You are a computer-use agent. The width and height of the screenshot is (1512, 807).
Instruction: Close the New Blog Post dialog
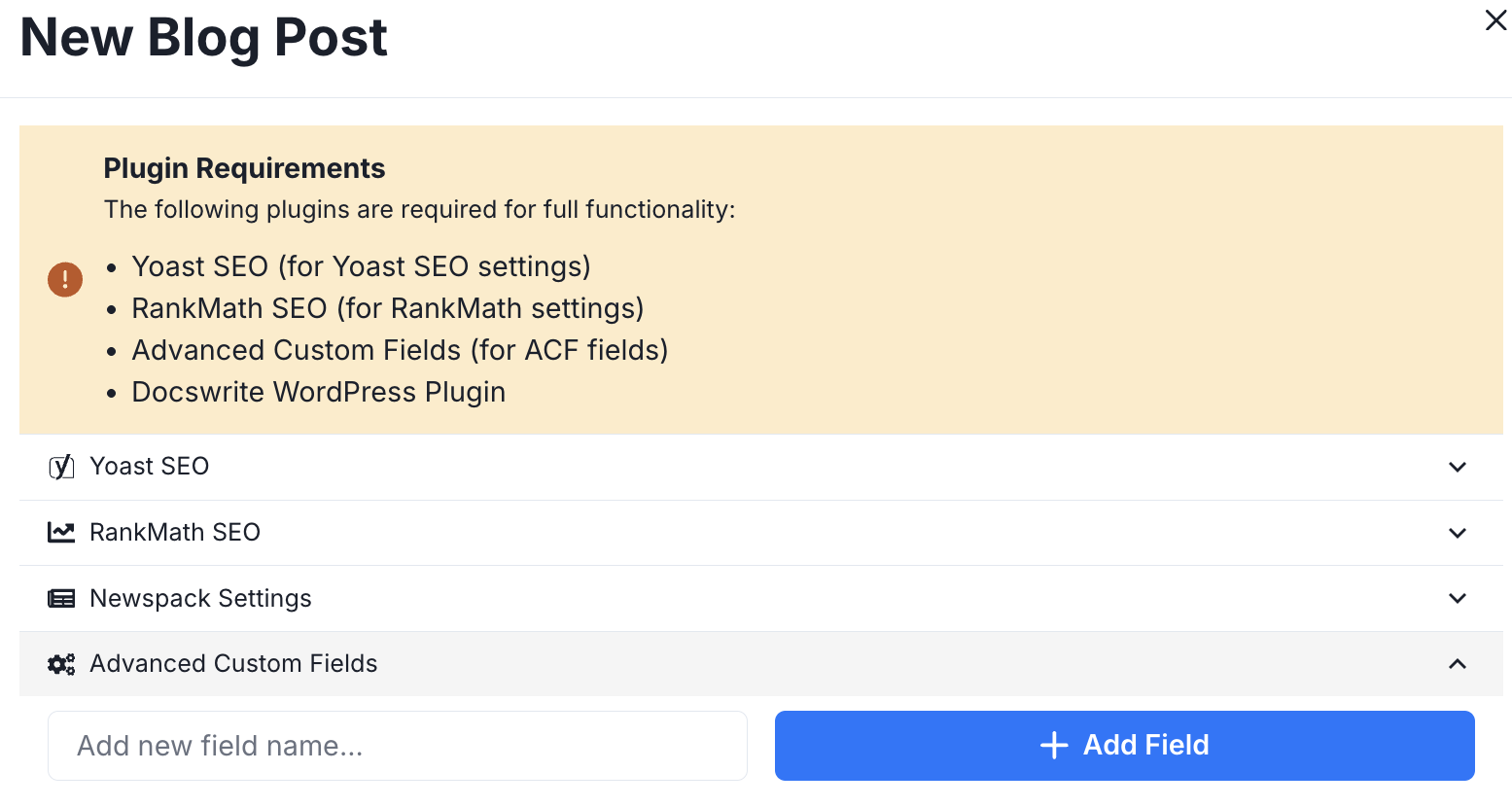pyautogui.click(x=1495, y=20)
